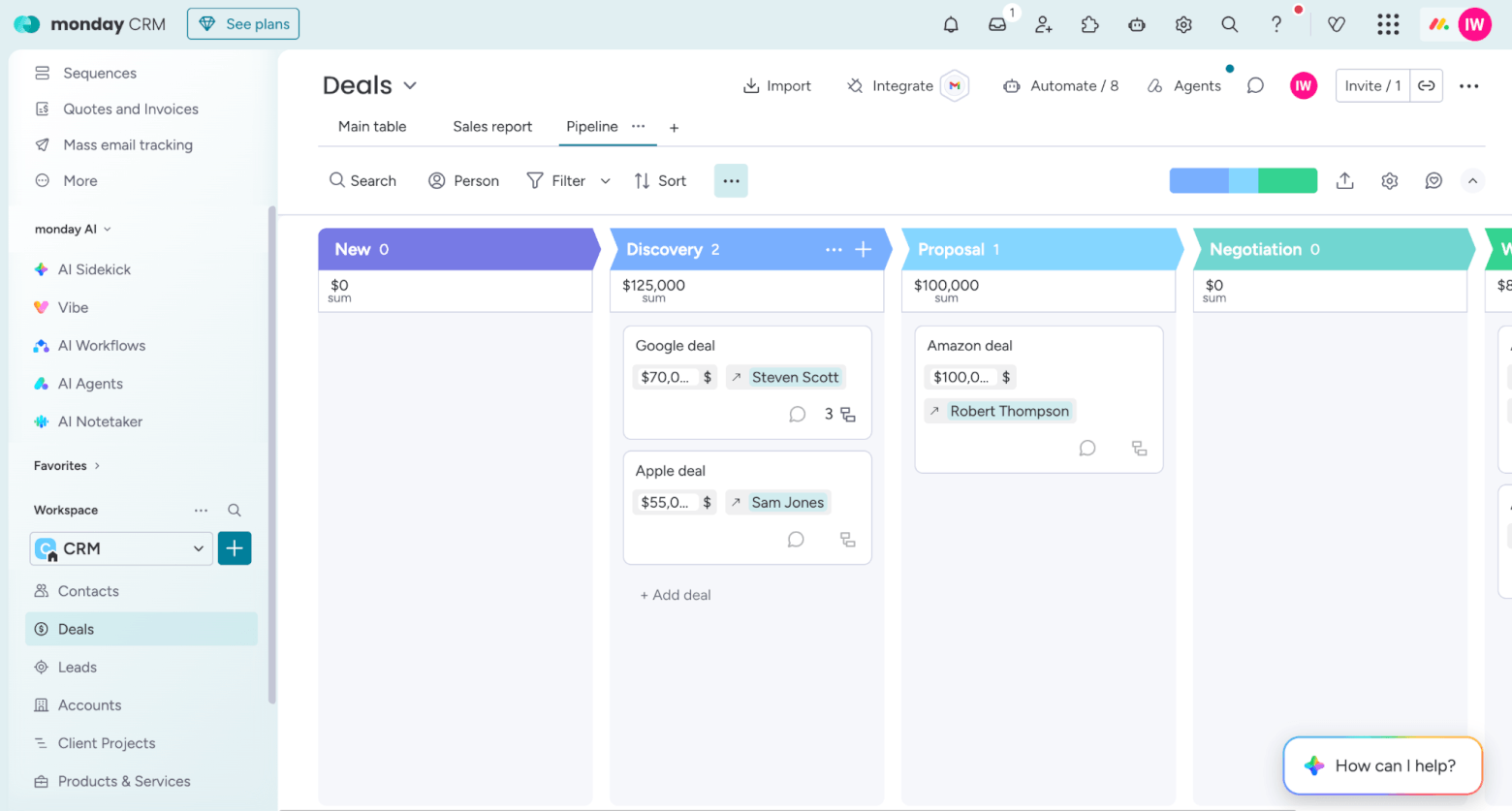Switch to the Main table tab
This screenshot has width=1512, height=811.
coord(372,126)
